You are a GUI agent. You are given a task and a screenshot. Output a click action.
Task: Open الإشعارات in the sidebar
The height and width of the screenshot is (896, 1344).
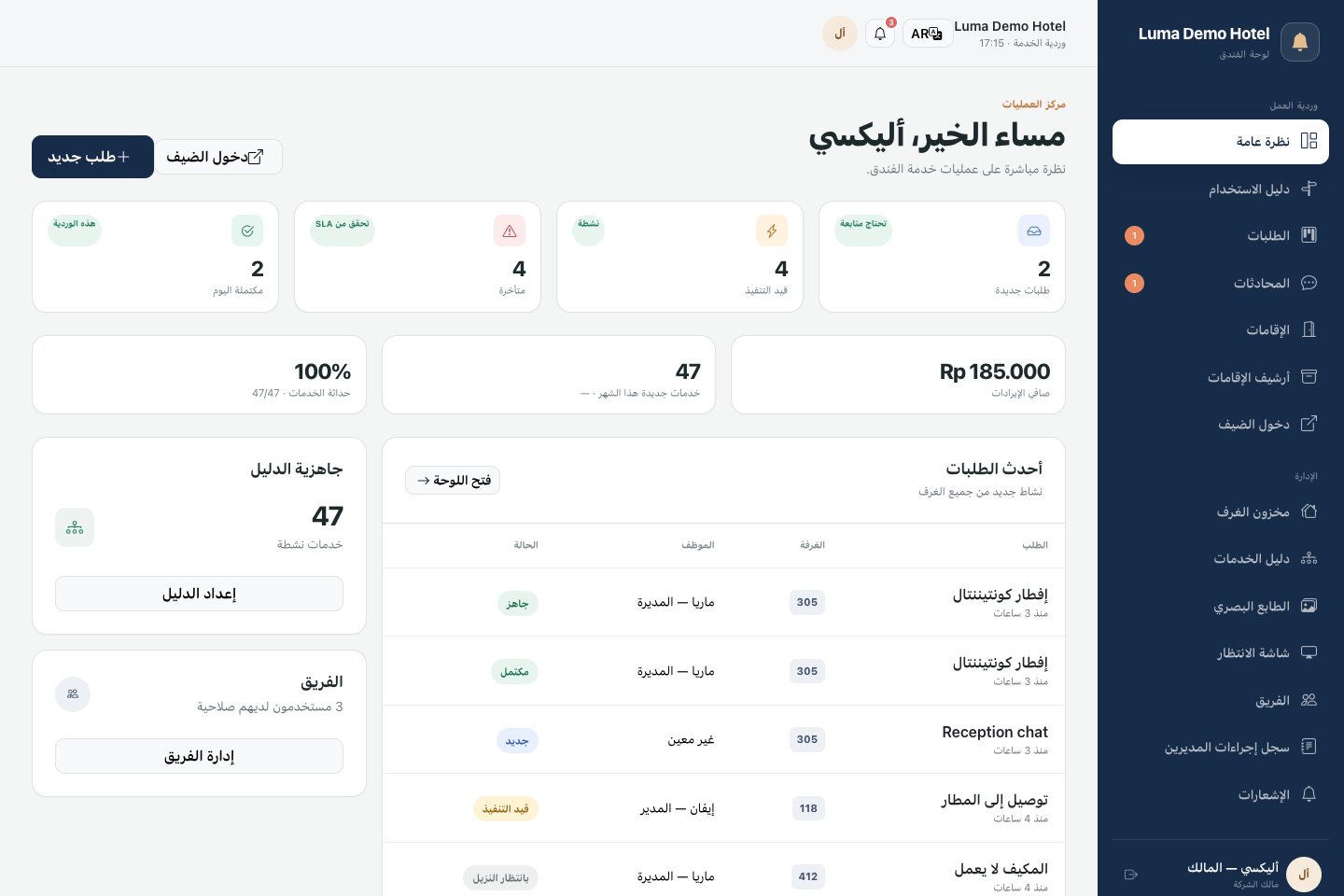click(x=1221, y=794)
